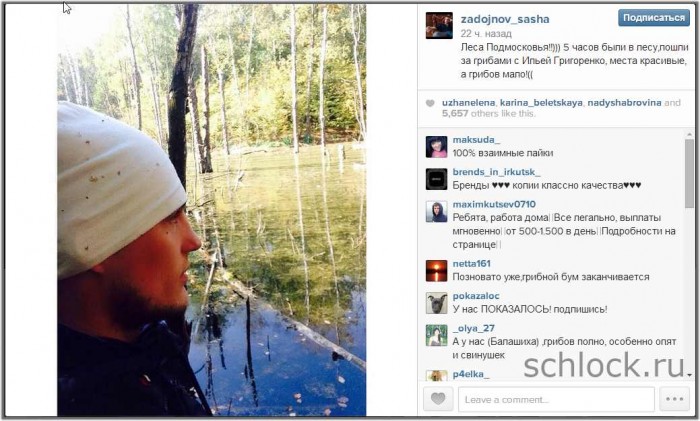Click the comments scrollbar thumb
Screen dimensions: 700x421
[x=689, y=173]
